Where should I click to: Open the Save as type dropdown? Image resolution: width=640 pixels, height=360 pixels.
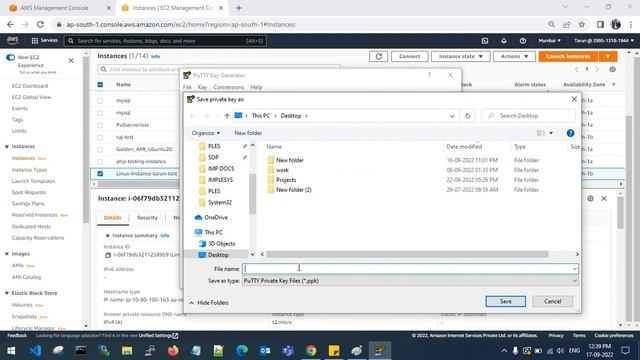tap(410, 281)
